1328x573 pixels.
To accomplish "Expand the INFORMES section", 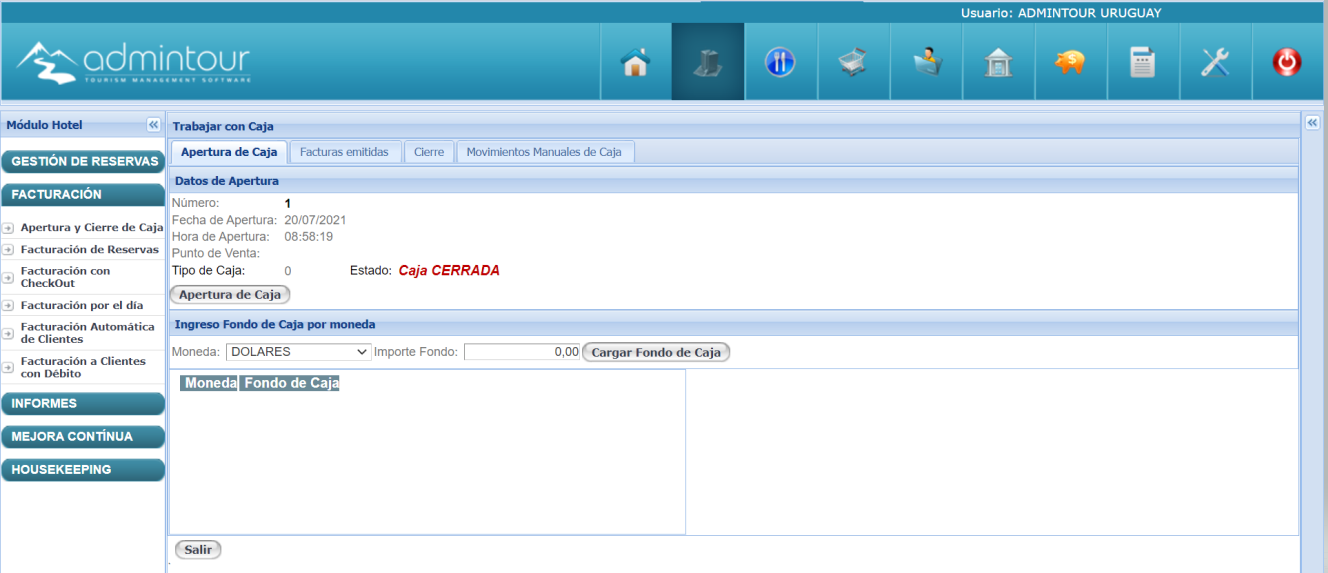I will point(83,404).
